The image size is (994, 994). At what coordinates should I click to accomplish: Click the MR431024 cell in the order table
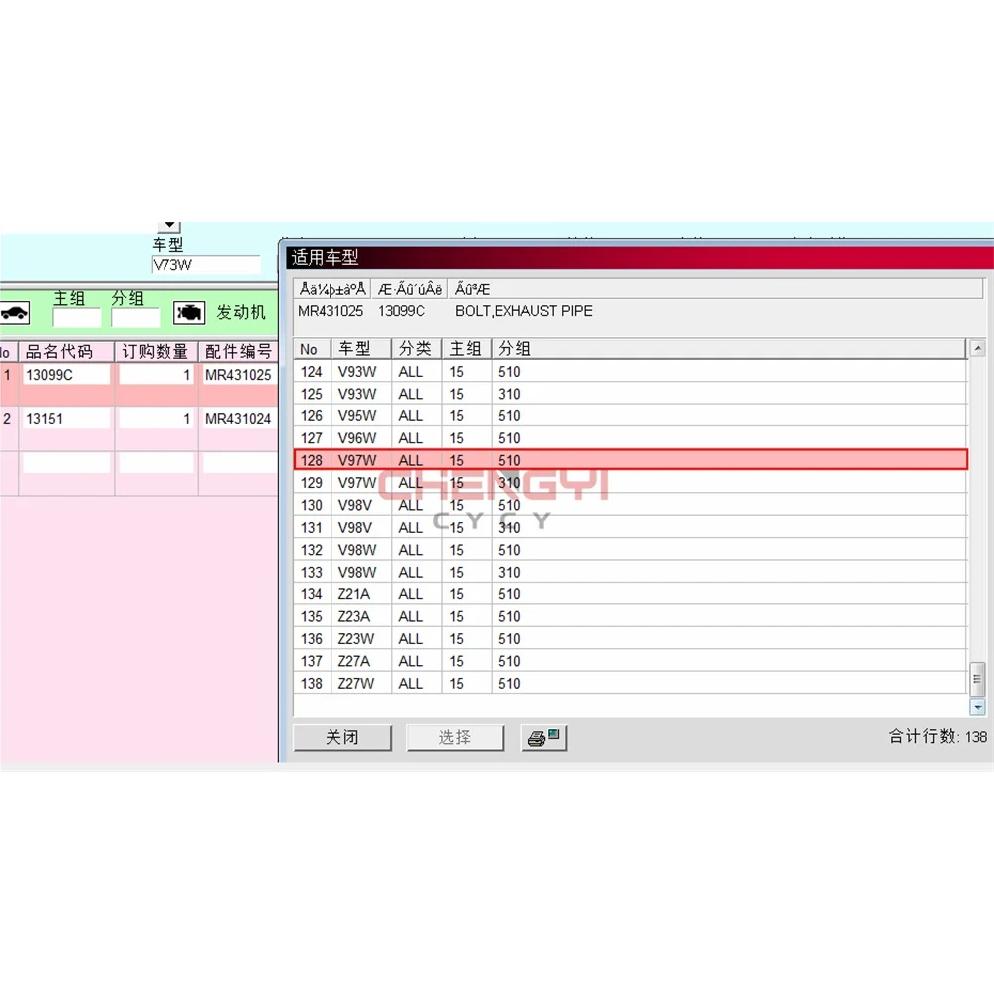point(238,418)
